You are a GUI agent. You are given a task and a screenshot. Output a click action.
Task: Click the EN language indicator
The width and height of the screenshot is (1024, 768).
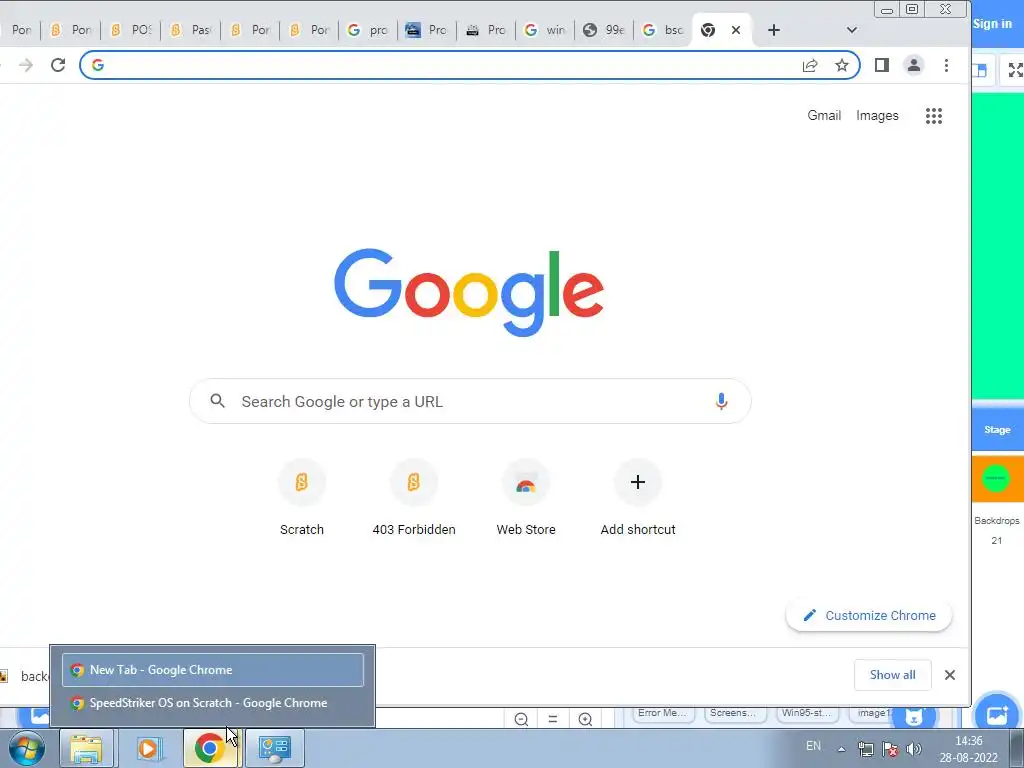pyautogui.click(x=813, y=746)
